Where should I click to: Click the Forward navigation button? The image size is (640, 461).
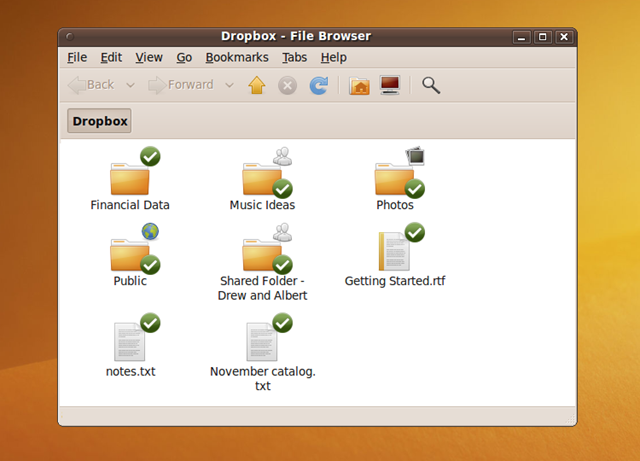[180, 85]
